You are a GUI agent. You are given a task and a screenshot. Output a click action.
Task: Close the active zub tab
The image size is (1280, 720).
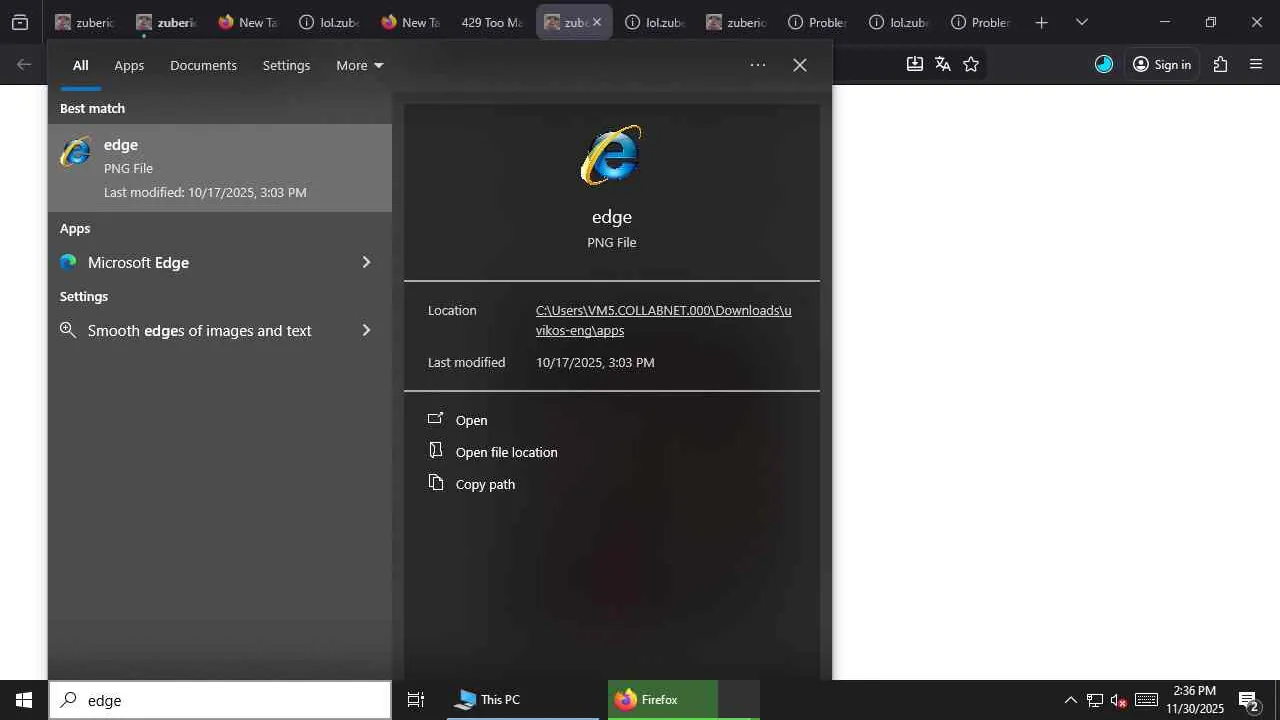pyautogui.click(x=597, y=22)
